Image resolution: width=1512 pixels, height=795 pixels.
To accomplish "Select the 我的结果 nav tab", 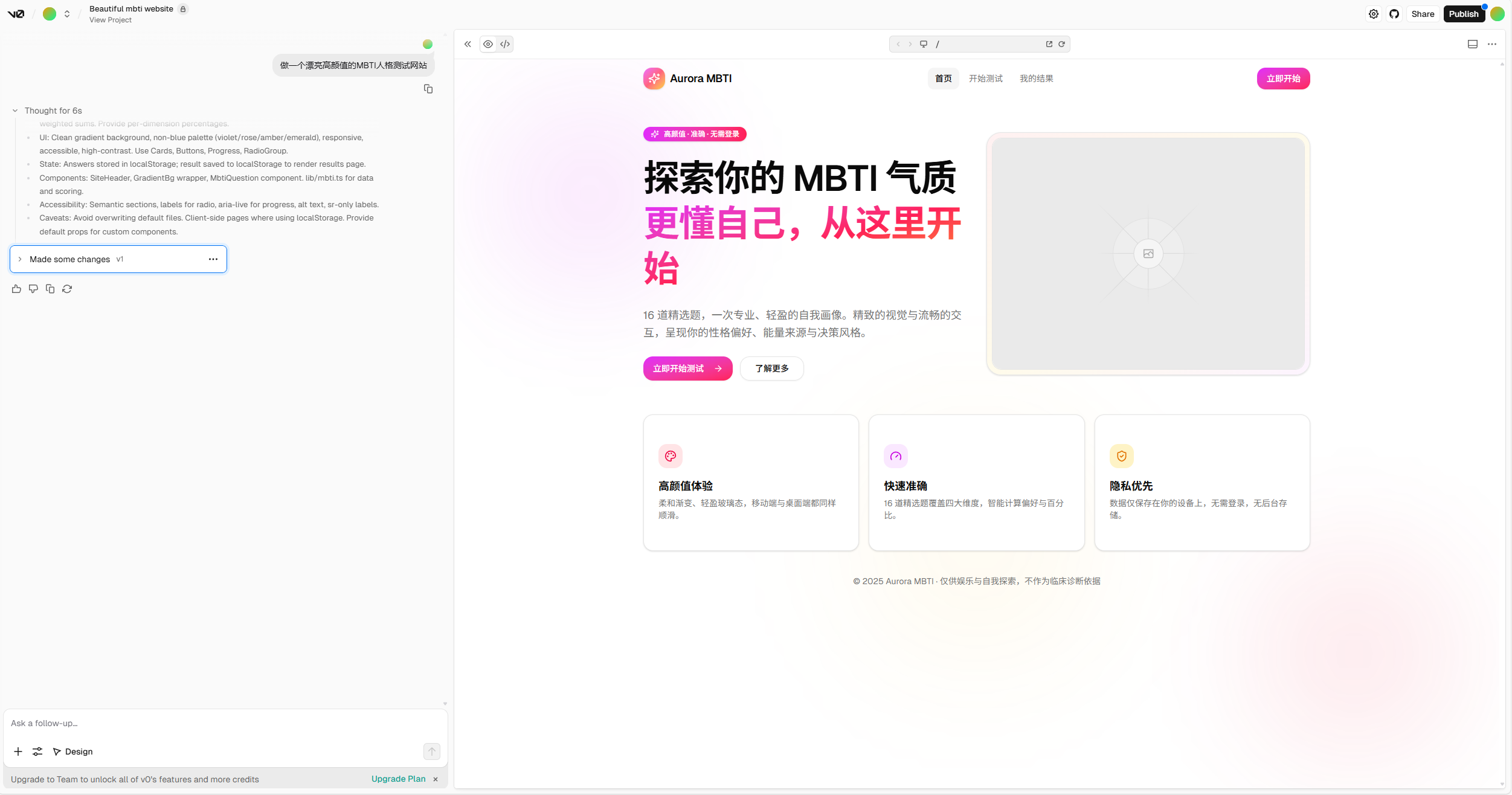I will (1036, 79).
